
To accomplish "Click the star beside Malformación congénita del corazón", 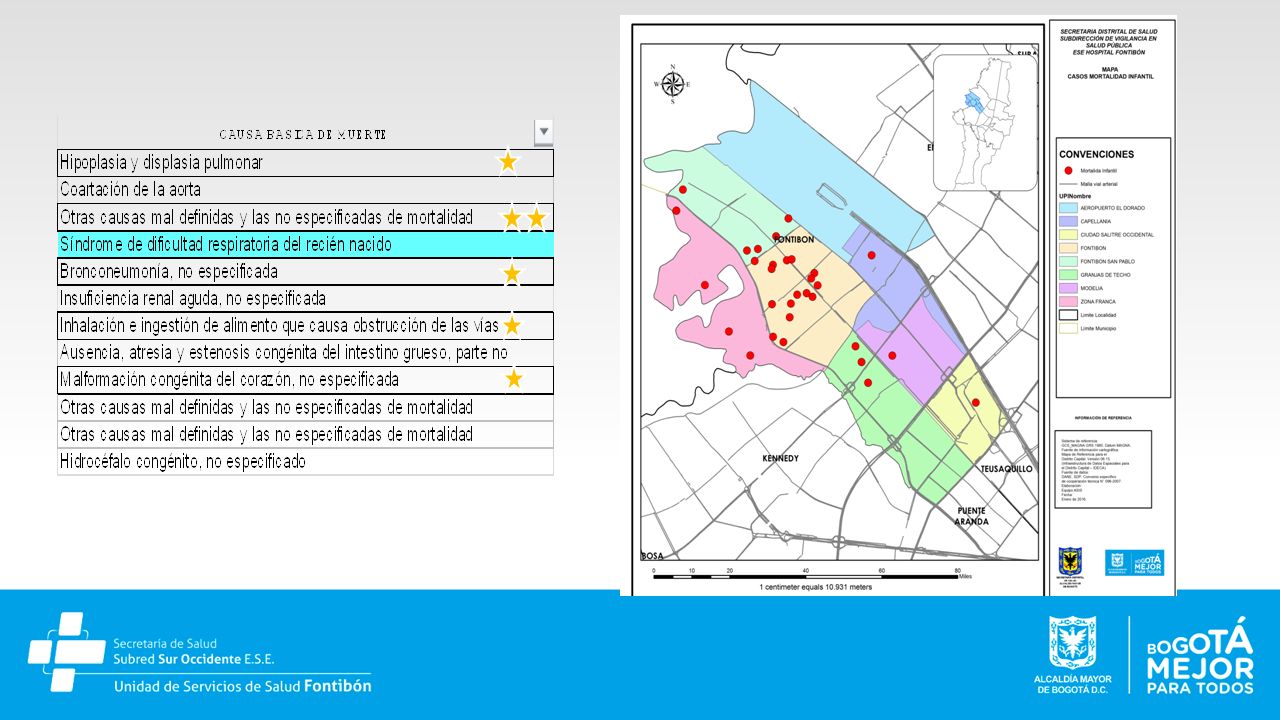I will point(514,379).
